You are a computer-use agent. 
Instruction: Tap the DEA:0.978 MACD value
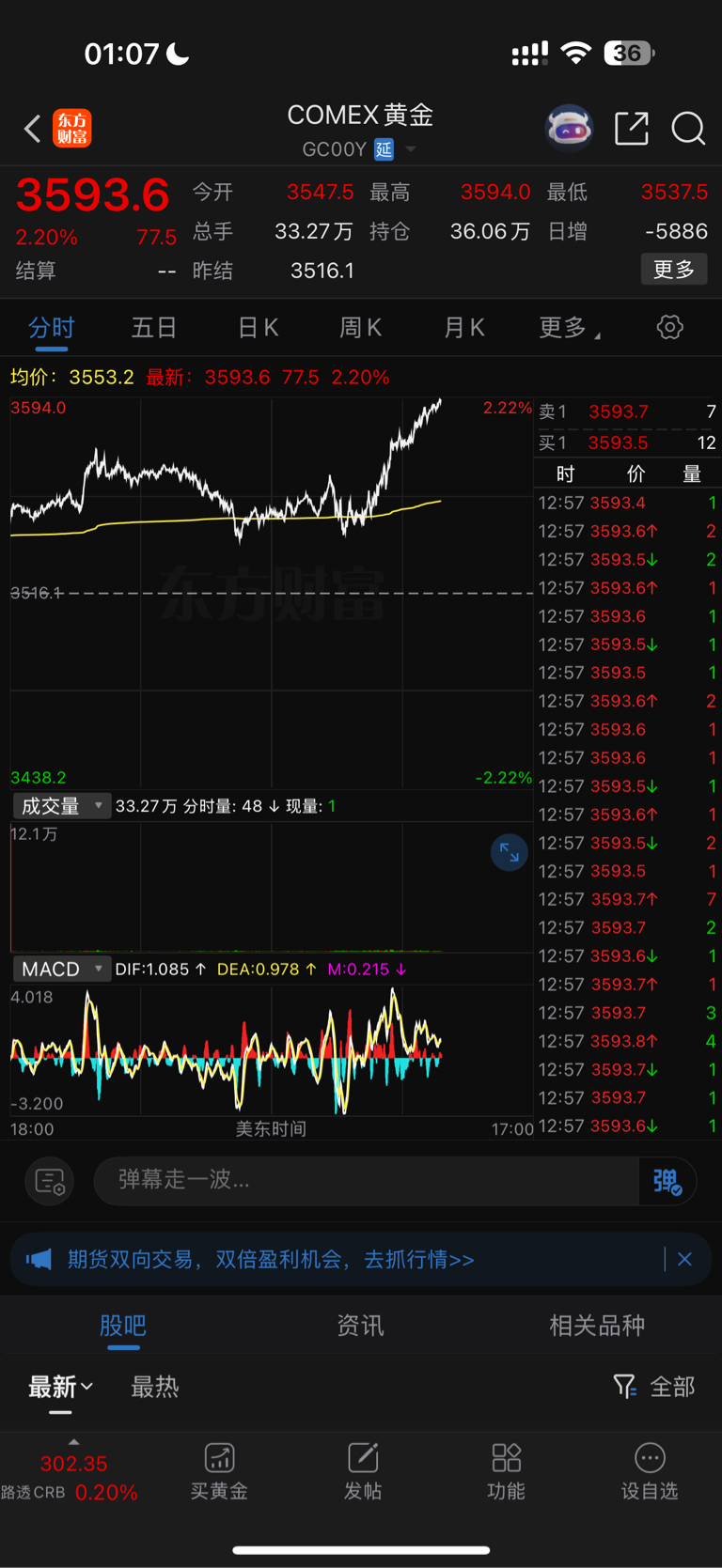tap(266, 969)
